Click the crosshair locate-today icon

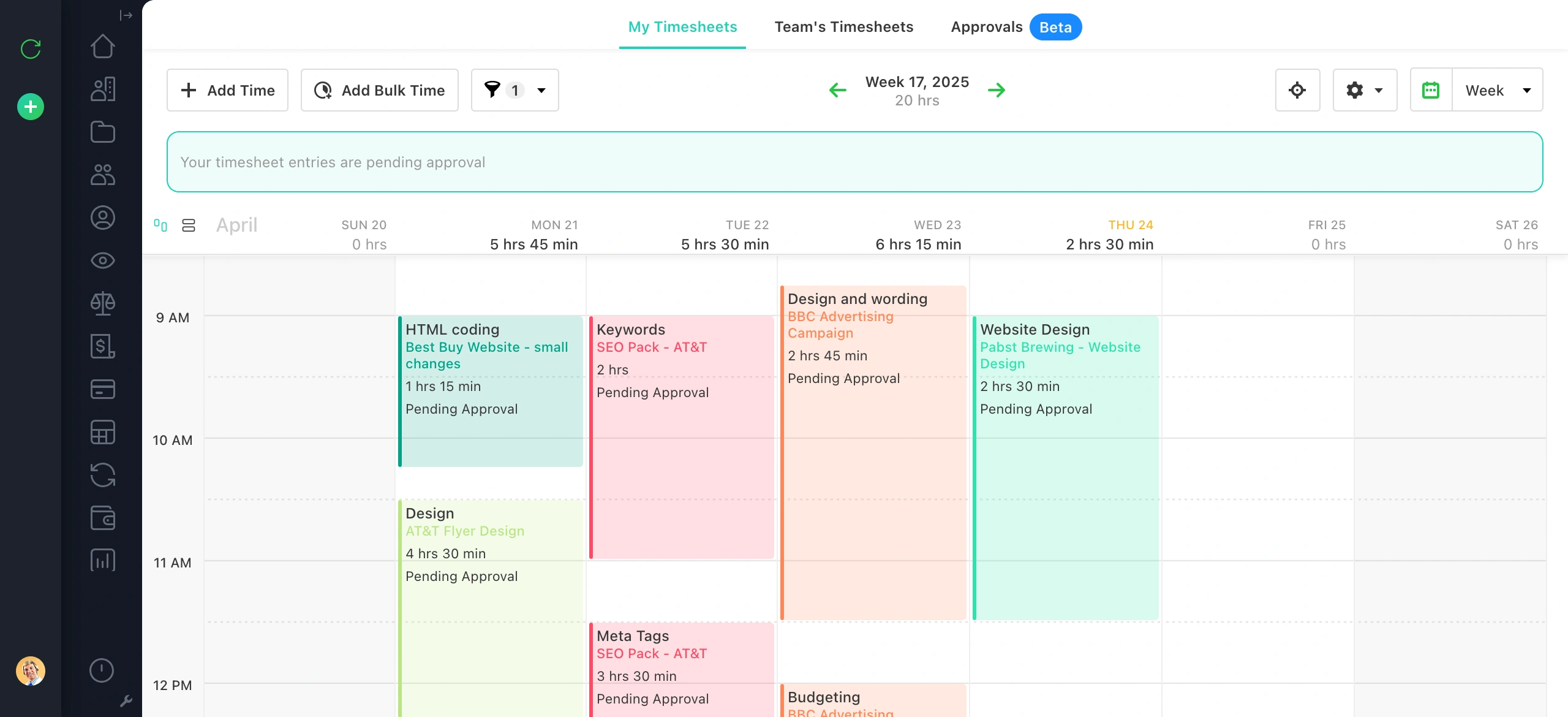tap(1297, 90)
